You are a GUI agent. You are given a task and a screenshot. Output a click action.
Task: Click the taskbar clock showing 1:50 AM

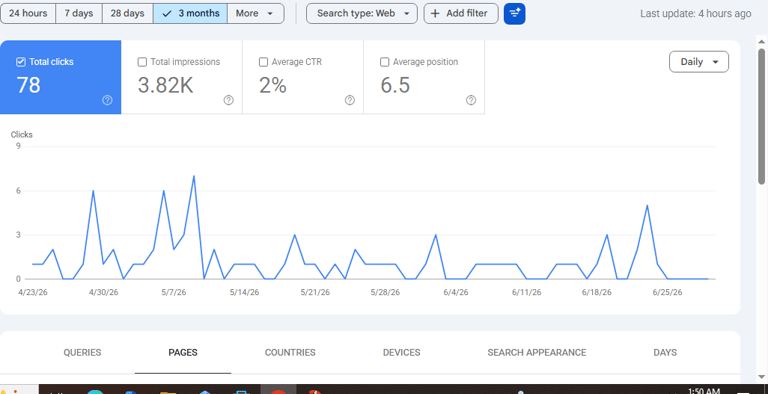(704, 391)
